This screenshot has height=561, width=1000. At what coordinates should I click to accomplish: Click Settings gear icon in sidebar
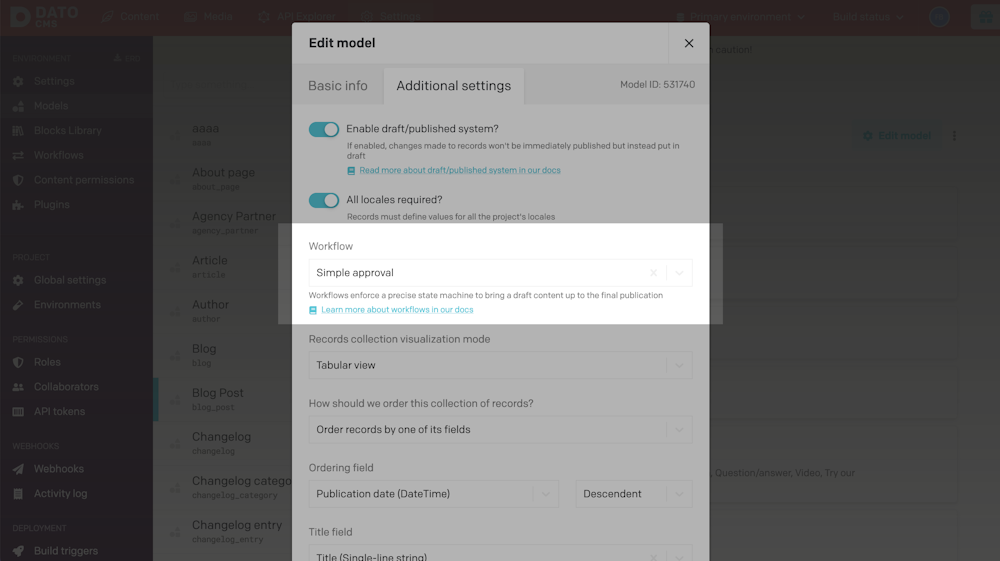pyautogui.click(x=18, y=82)
